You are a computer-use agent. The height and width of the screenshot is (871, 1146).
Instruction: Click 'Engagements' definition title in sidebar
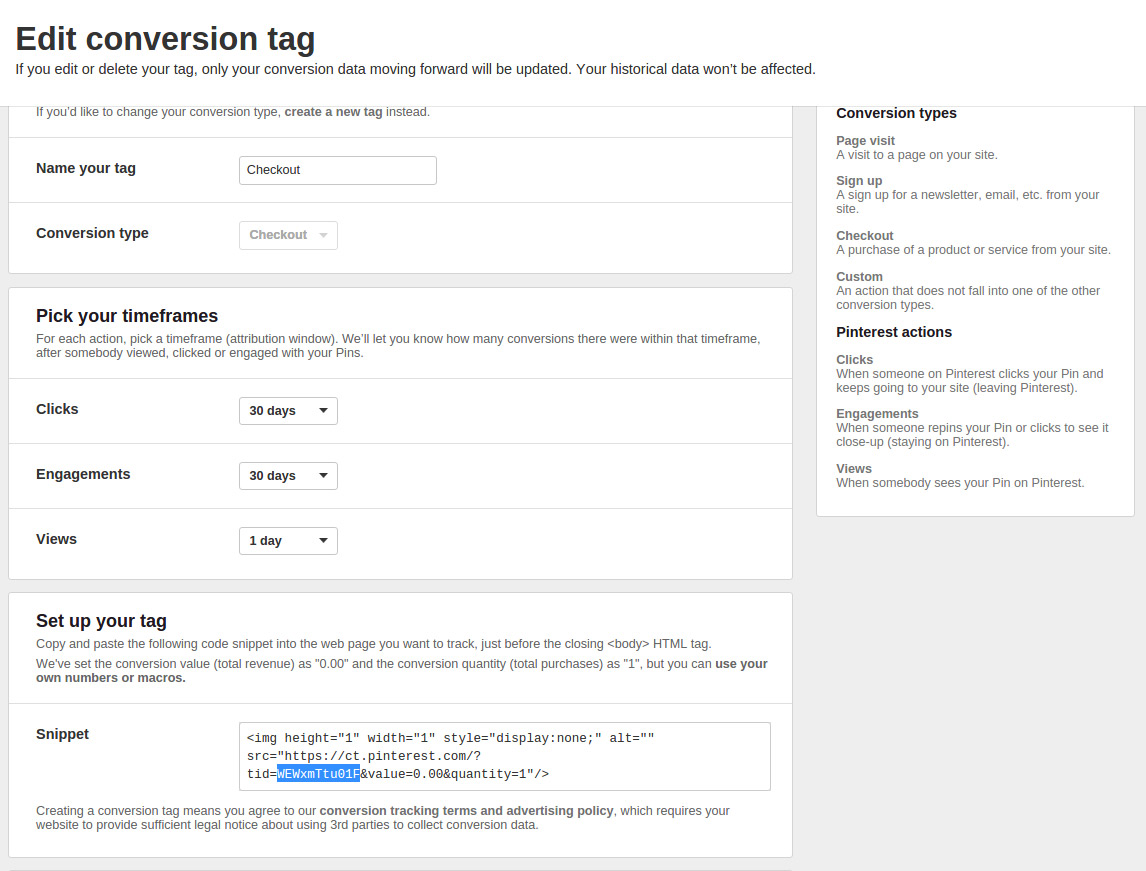coord(877,414)
